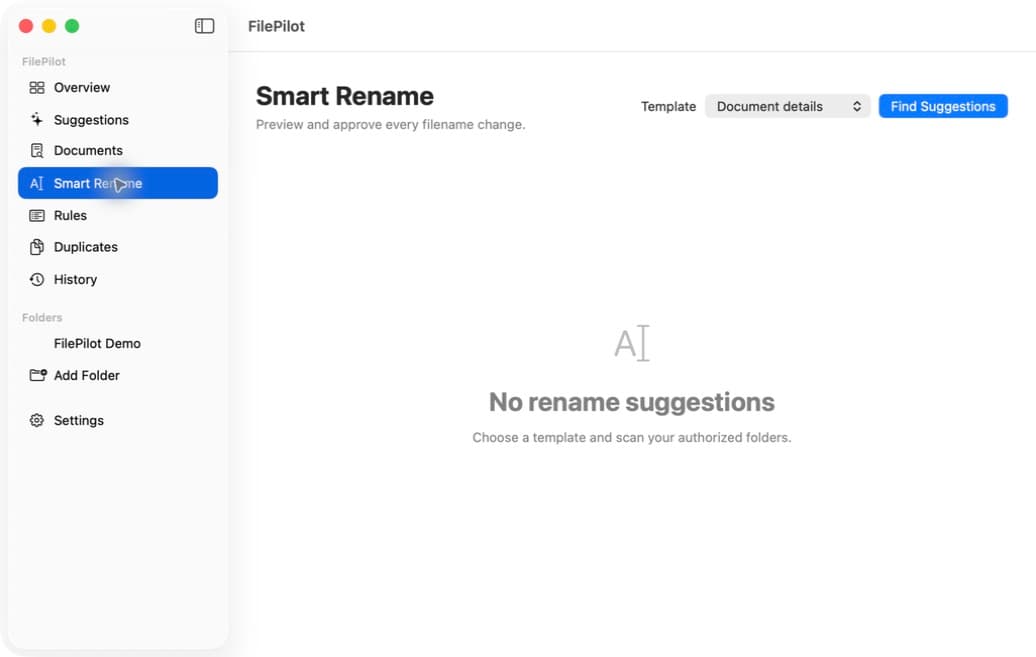The width and height of the screenshot is (1036, 657).
Task: Click the red close window button
Action: click(x=26, y=26)
